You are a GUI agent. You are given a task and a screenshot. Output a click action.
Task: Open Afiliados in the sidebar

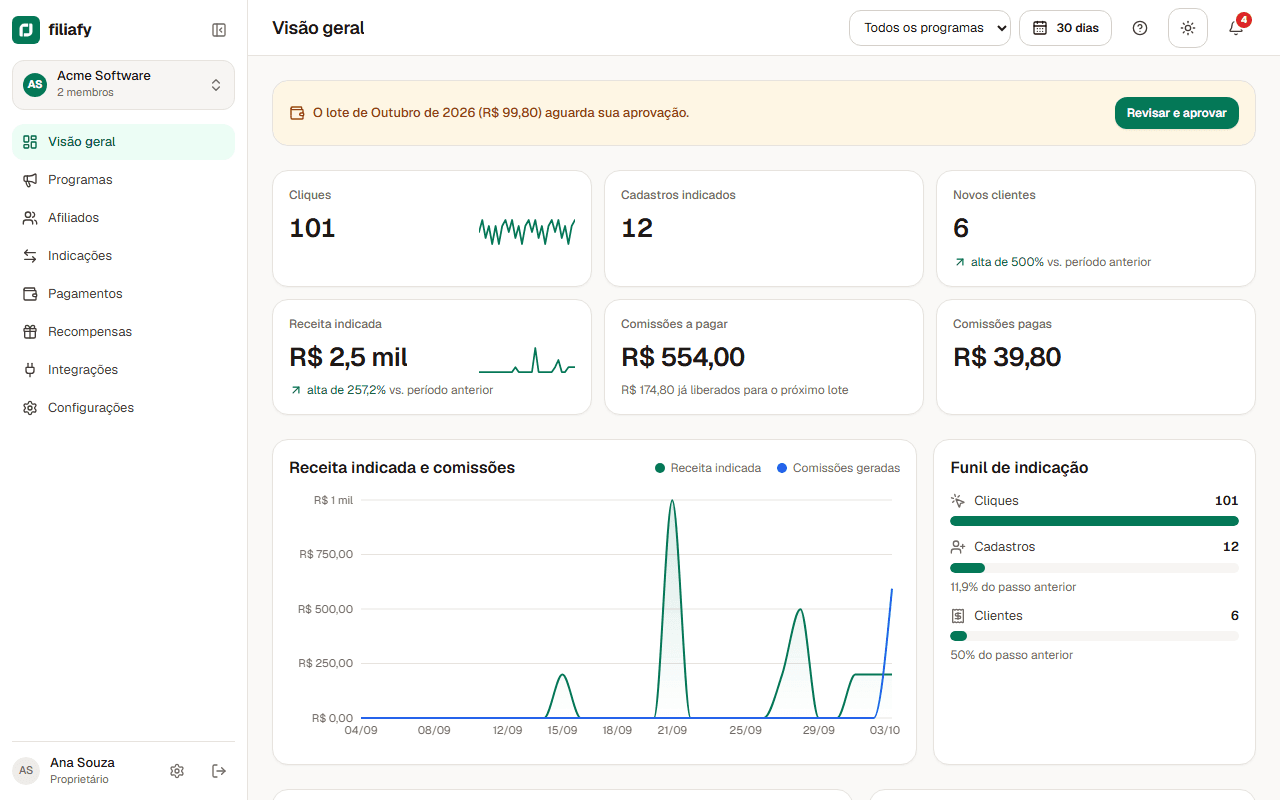pyautogui.click(x=123, y=218)
